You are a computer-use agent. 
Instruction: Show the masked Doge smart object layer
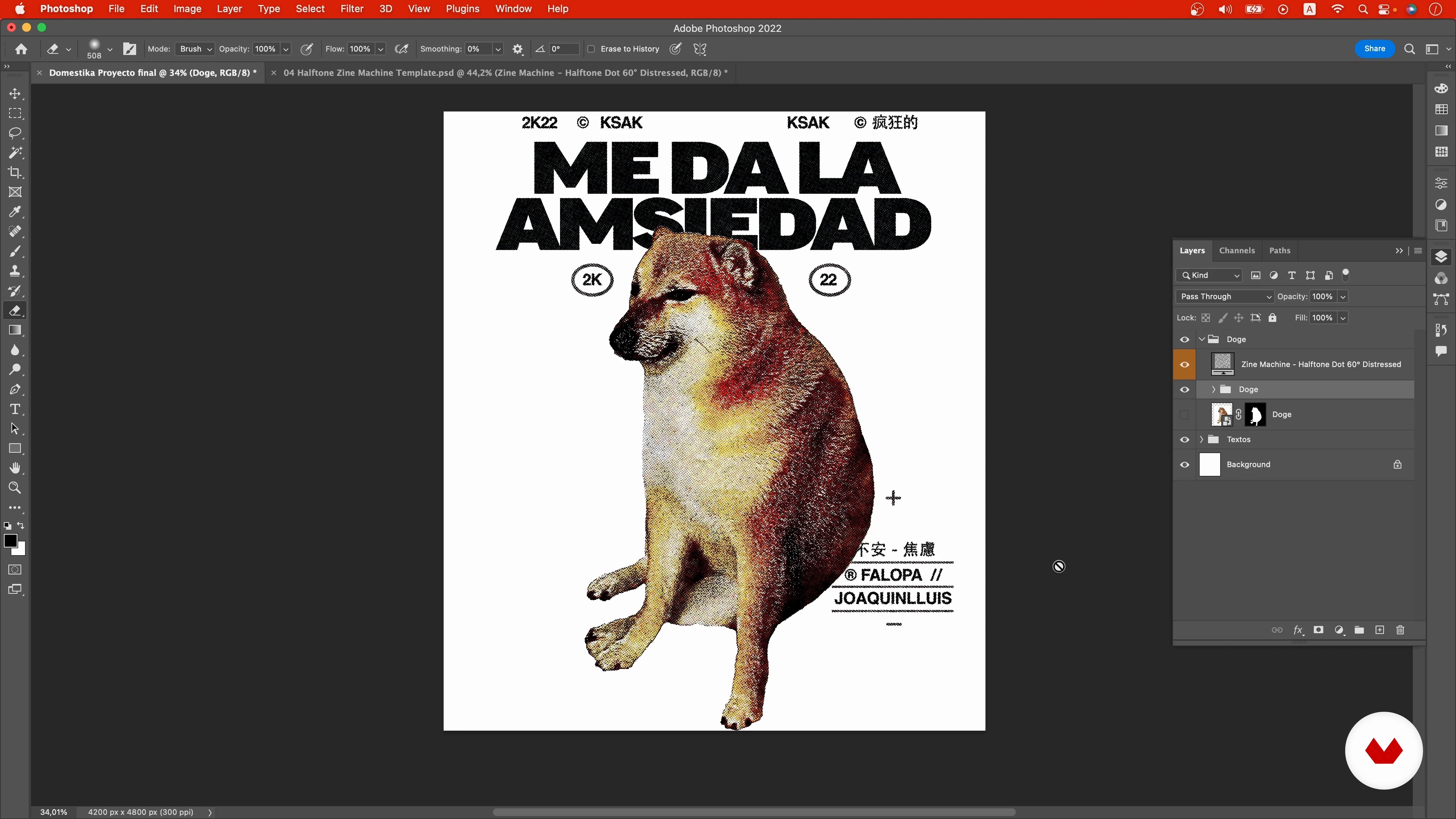[x=1185, y=415]
